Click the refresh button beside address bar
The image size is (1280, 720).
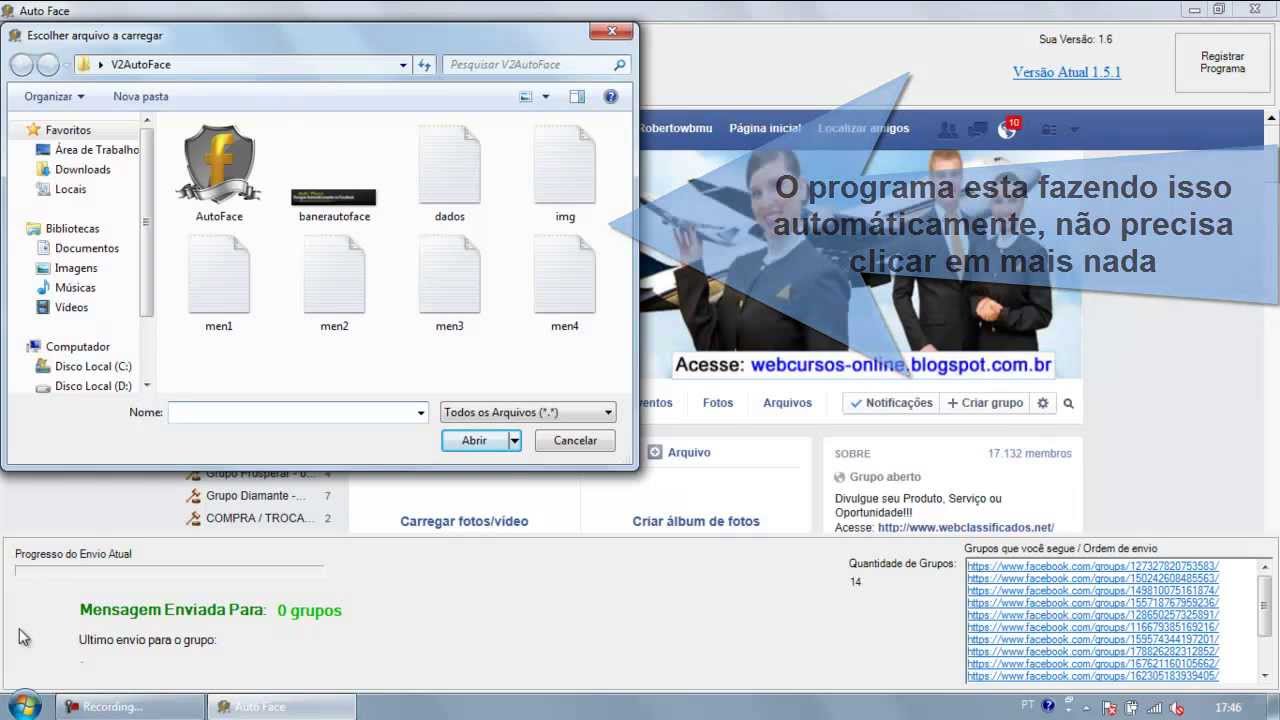click(x=424, y=65)
